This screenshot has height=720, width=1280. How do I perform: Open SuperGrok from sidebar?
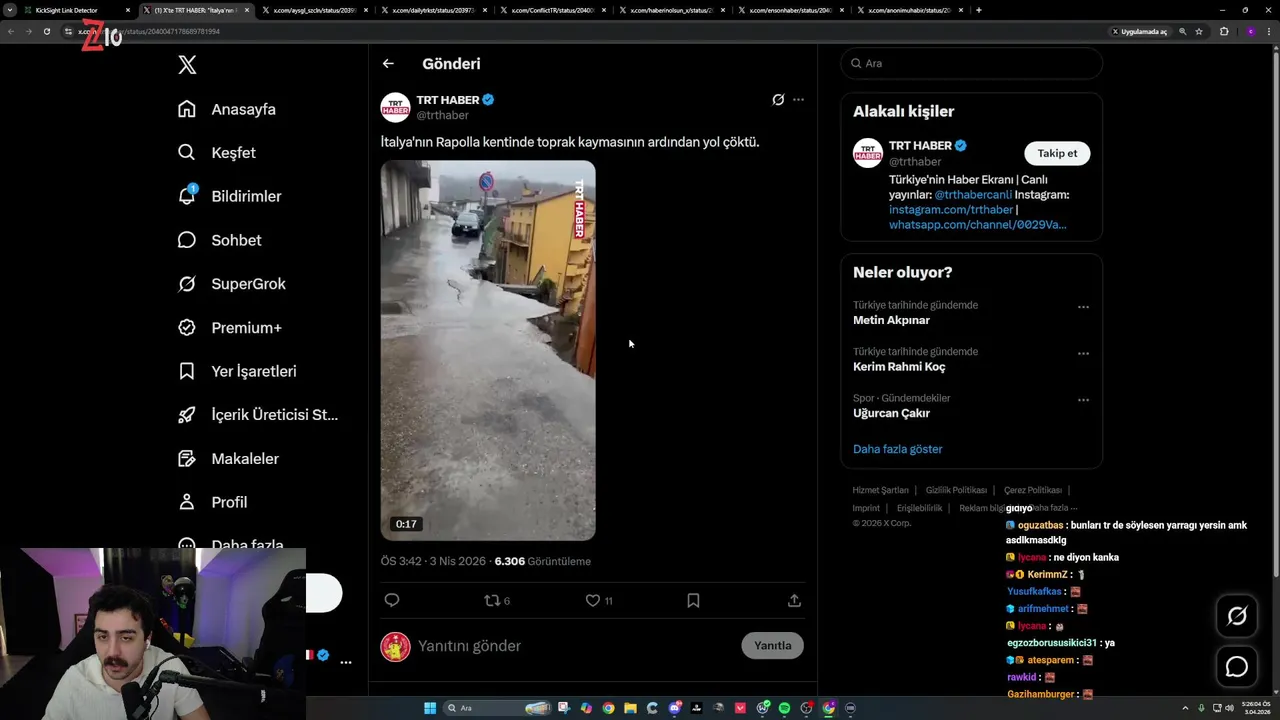click(231, 284)
